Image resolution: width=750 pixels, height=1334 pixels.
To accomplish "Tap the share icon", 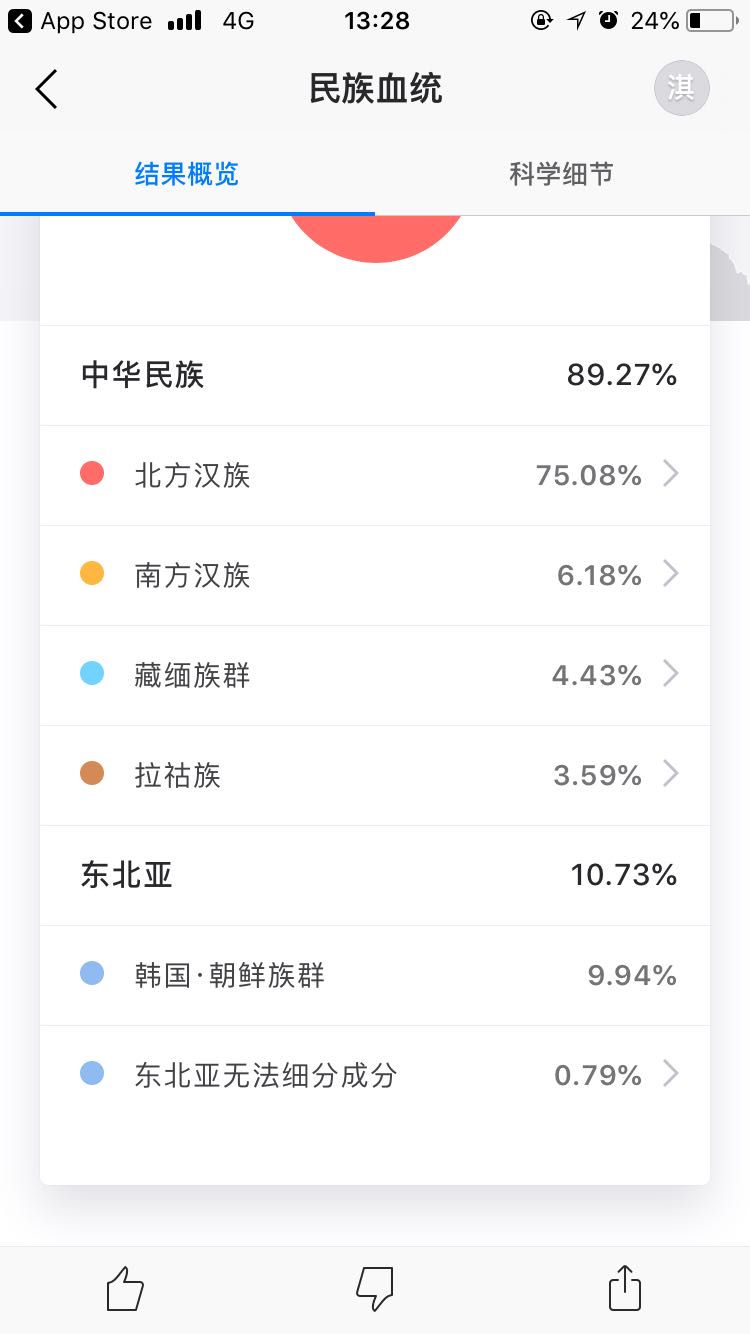I will [625, 1288].
